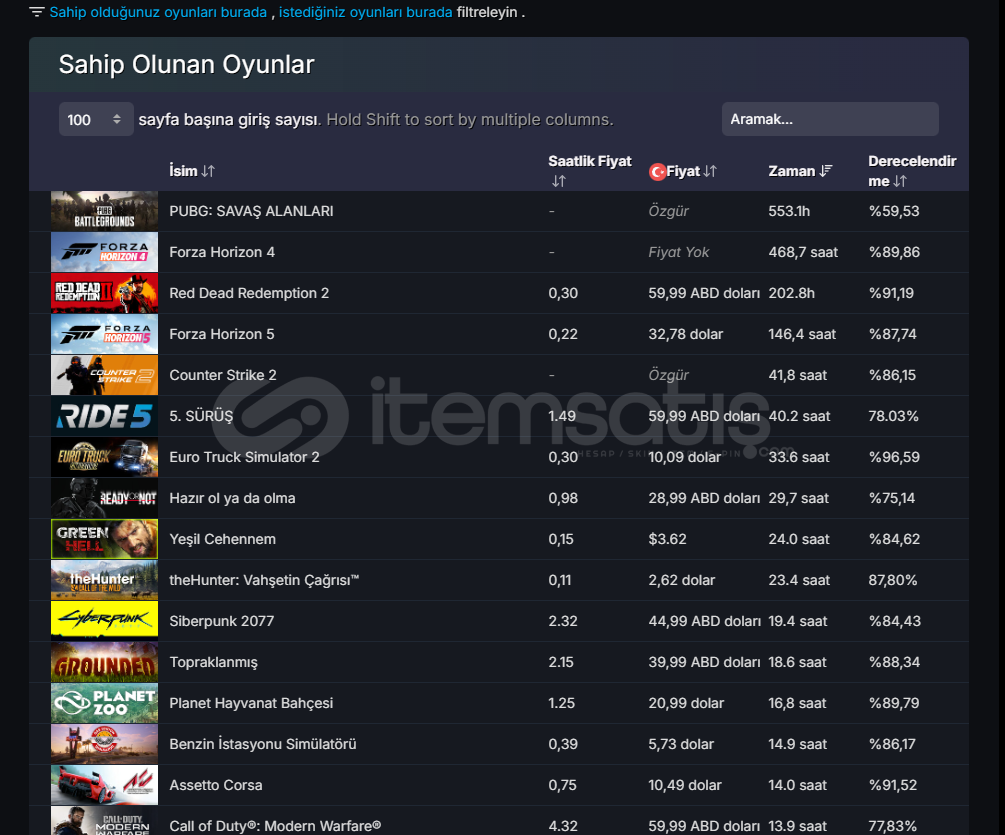Click '78.03%' rating for 5. SÜRÜŞ

click(893, 416)
